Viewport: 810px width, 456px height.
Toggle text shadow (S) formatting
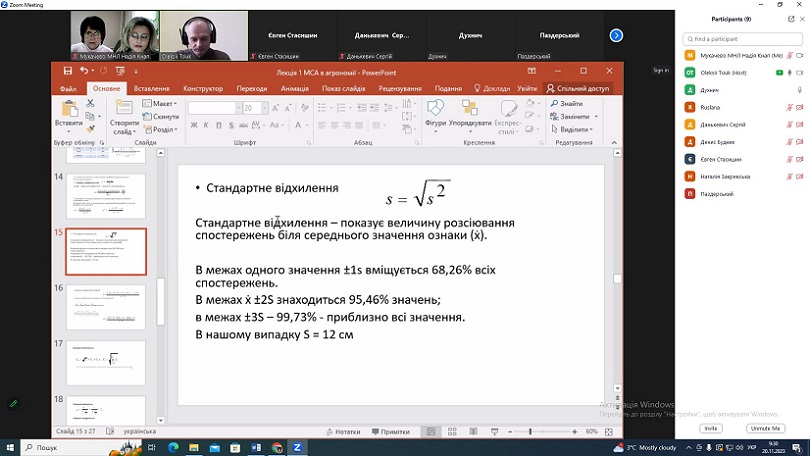point(231,125)
